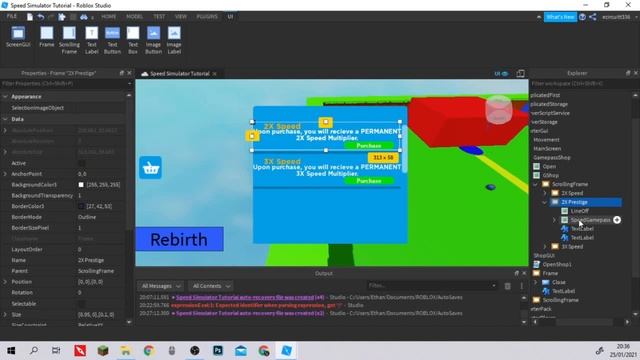This screenshot has height=360, width=640.
Task: Insert a Scrolling Frame element
Action: pyautogui.click(x=69, y=40)
